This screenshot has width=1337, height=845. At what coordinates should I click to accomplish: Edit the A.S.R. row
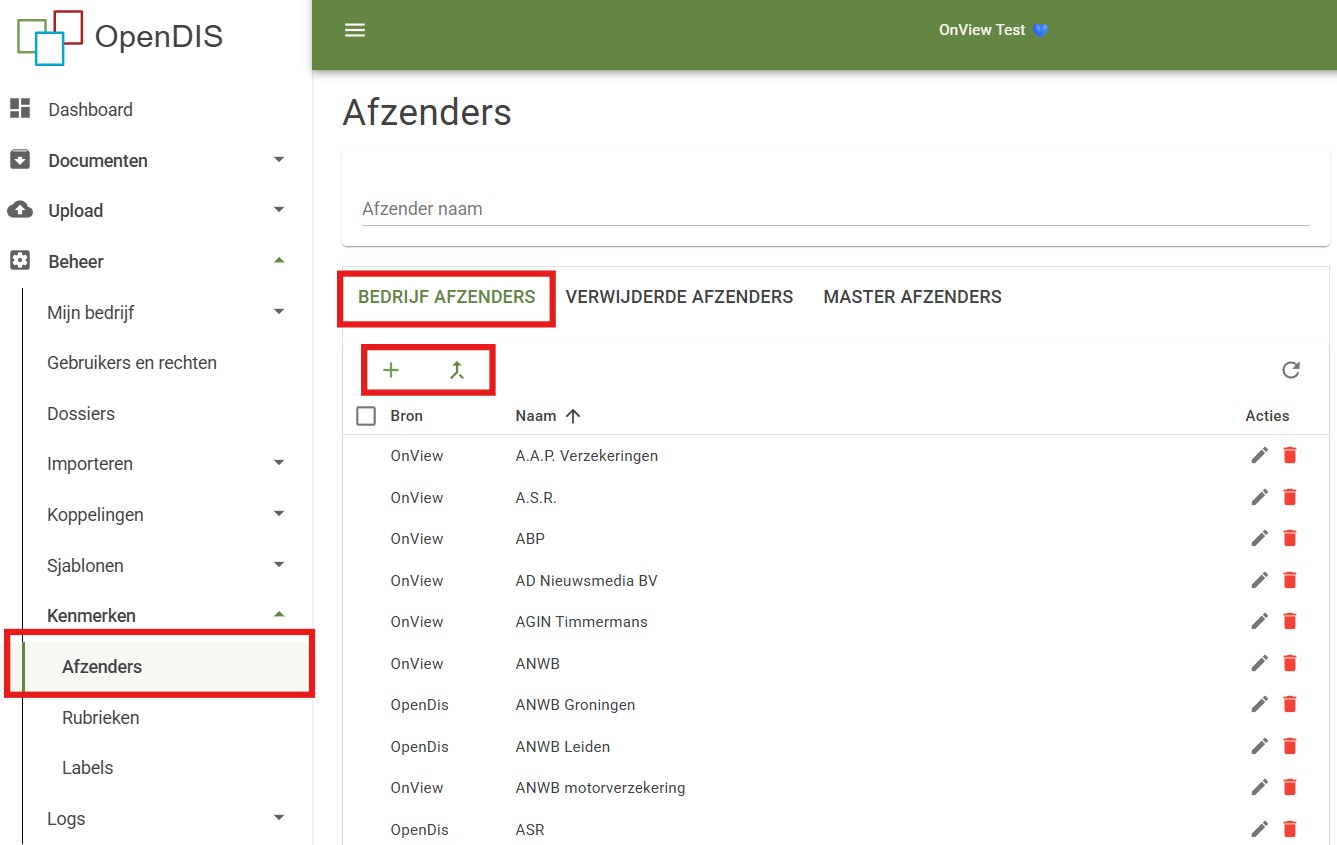1260,497
